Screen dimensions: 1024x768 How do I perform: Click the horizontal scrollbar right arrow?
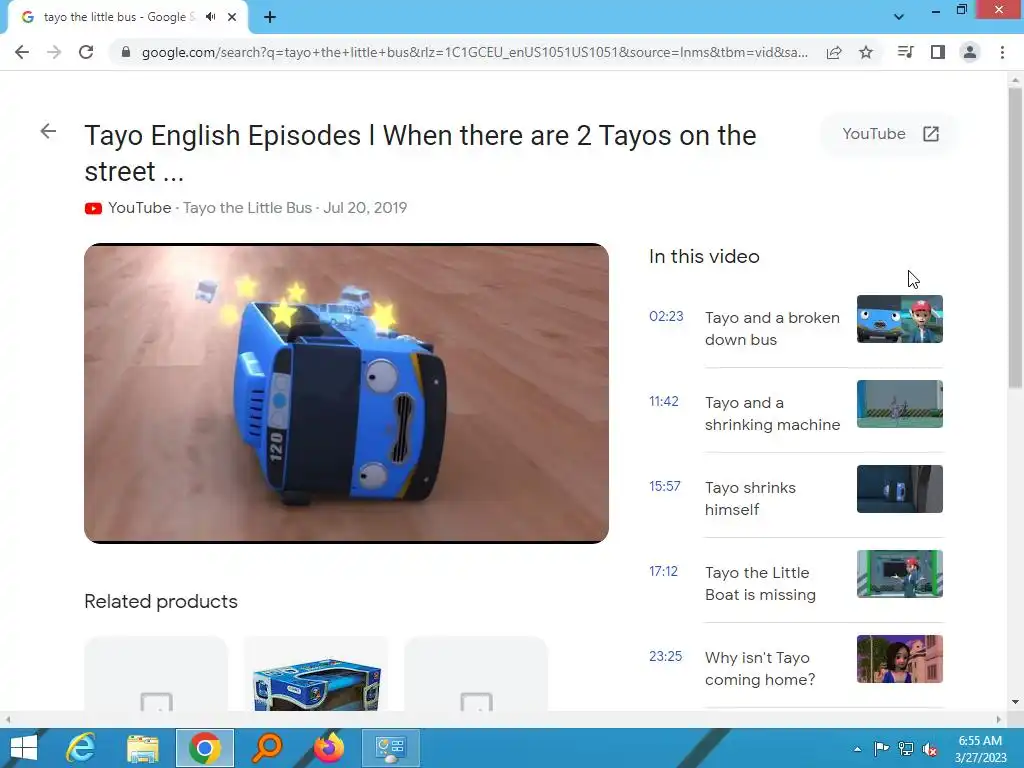click(x=999, y=719)
